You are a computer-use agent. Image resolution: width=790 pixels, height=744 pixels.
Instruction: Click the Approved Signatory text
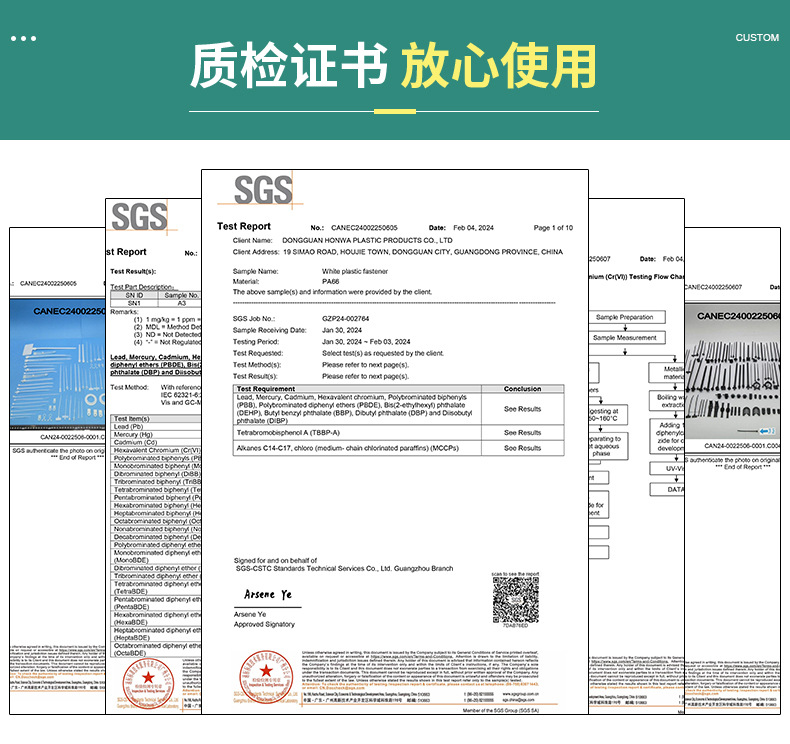tap(264, 624)
